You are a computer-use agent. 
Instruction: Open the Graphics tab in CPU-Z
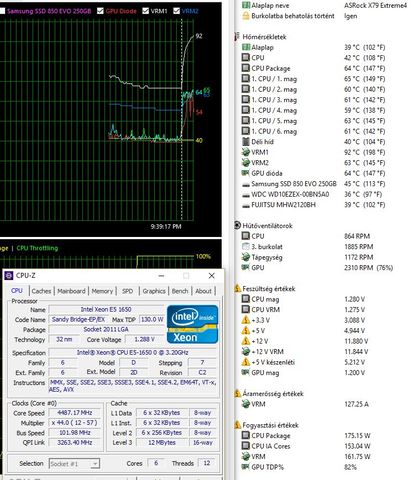pyautogui.click(x=154, y=291)
